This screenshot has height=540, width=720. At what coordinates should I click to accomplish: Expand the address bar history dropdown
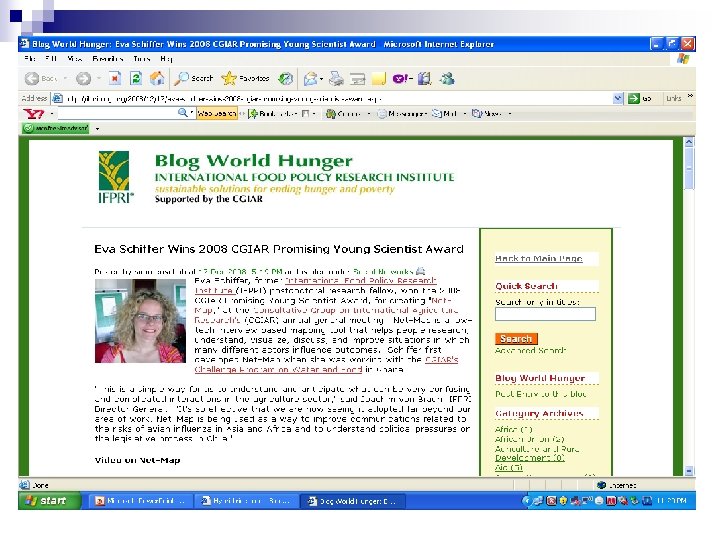(x=618, y=98)
